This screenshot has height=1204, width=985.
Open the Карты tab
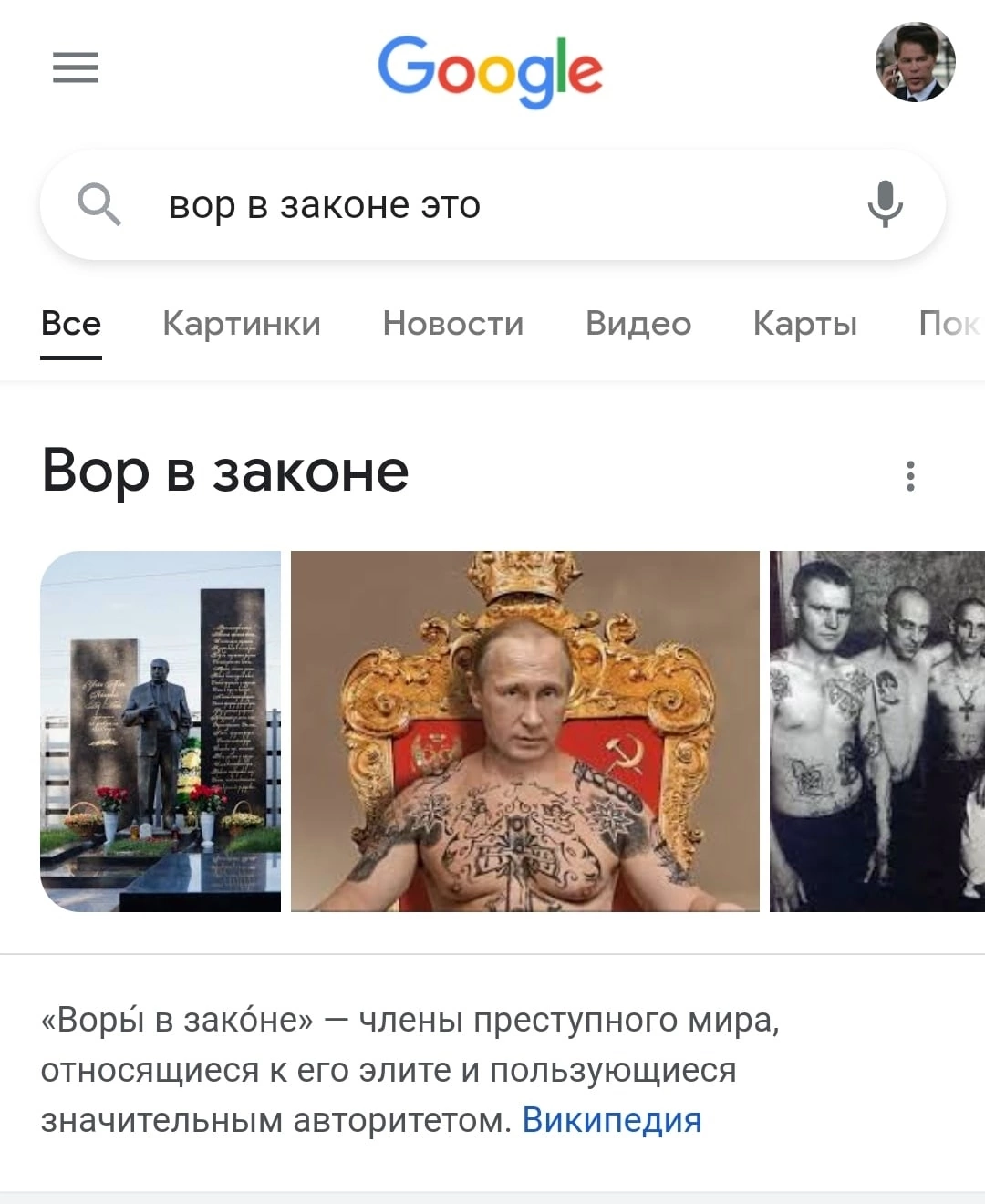pos(805,324)
